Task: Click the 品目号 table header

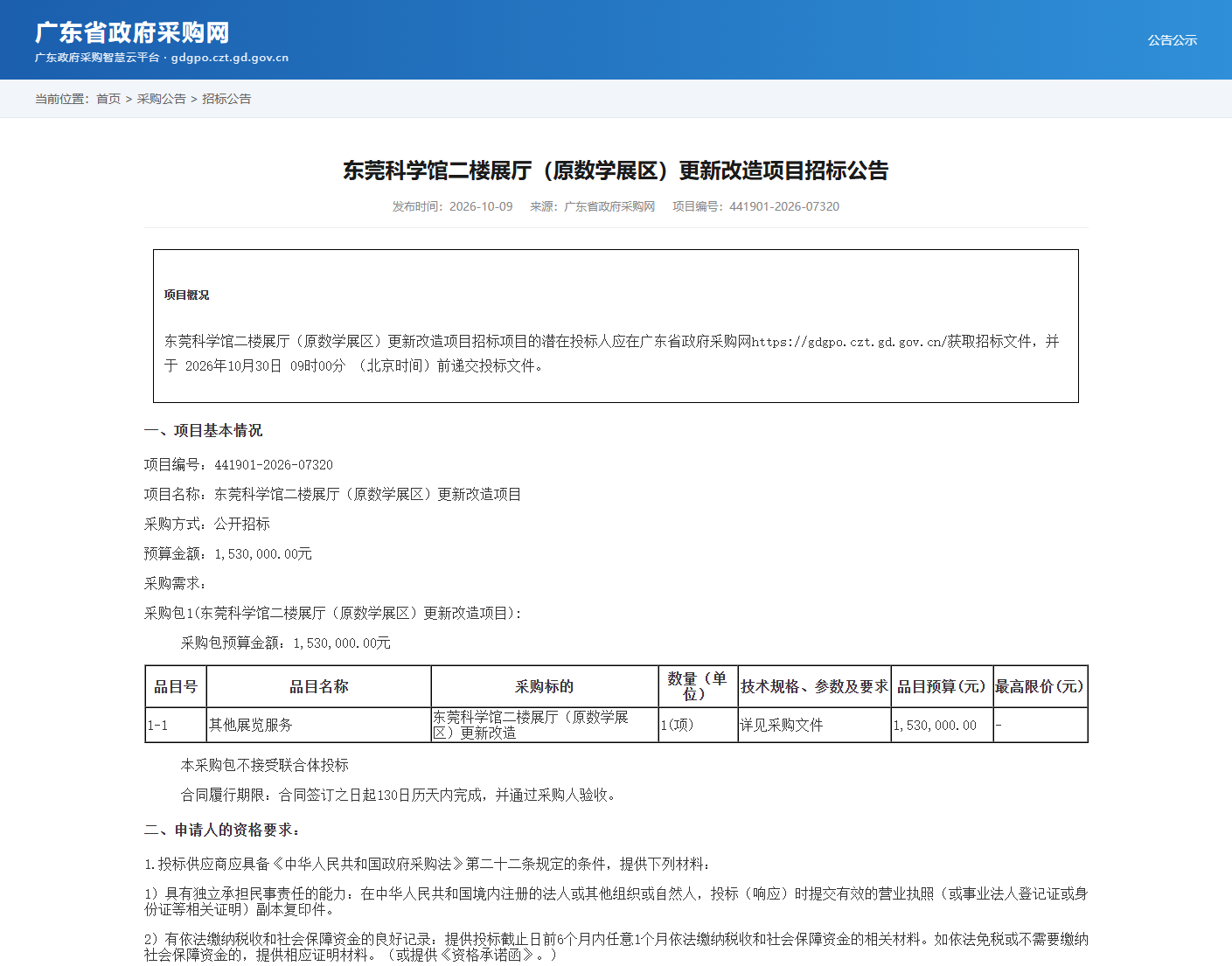Action: pyautogui.click(x=176, y=686)
